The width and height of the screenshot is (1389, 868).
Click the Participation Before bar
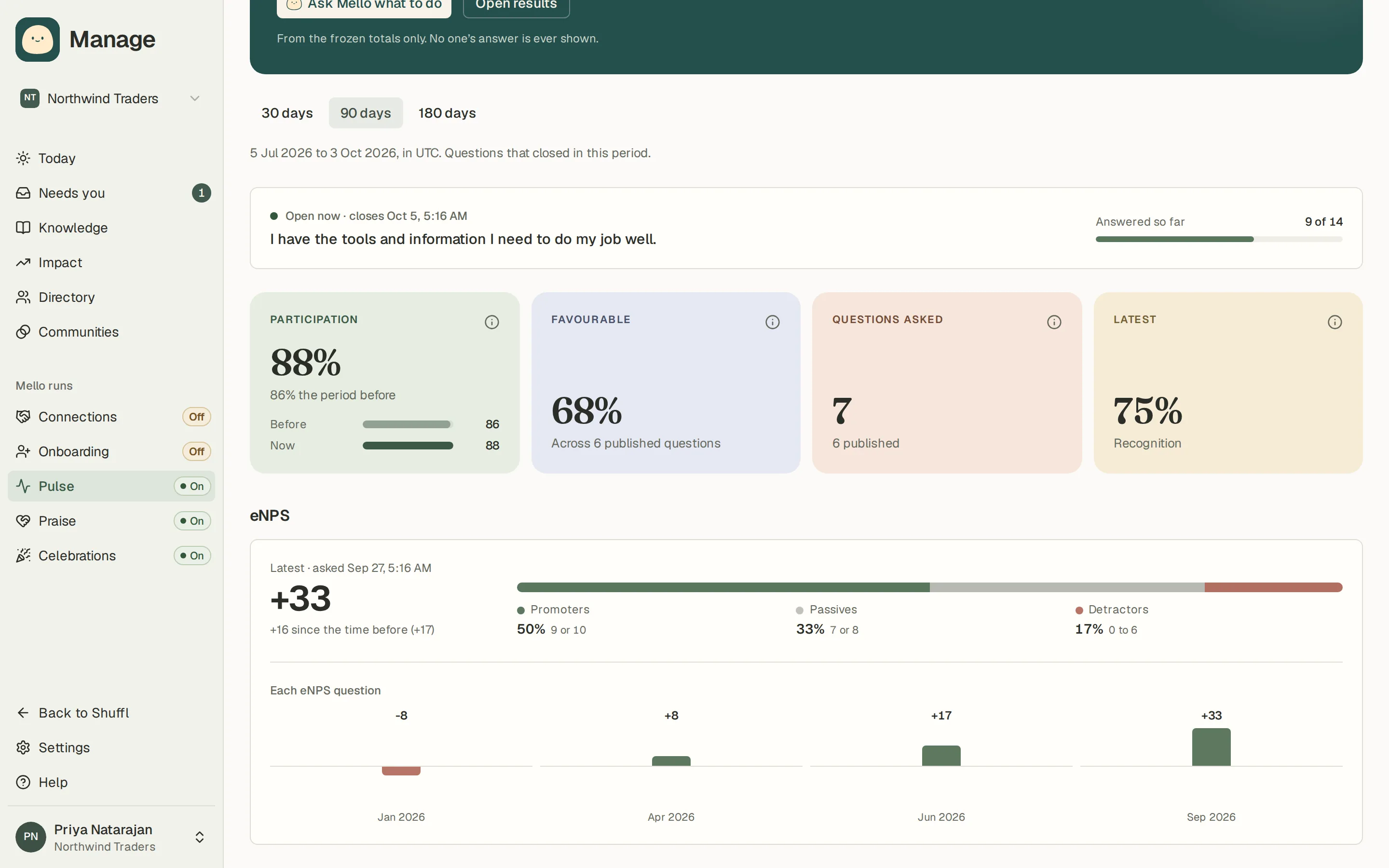point(408,424)
